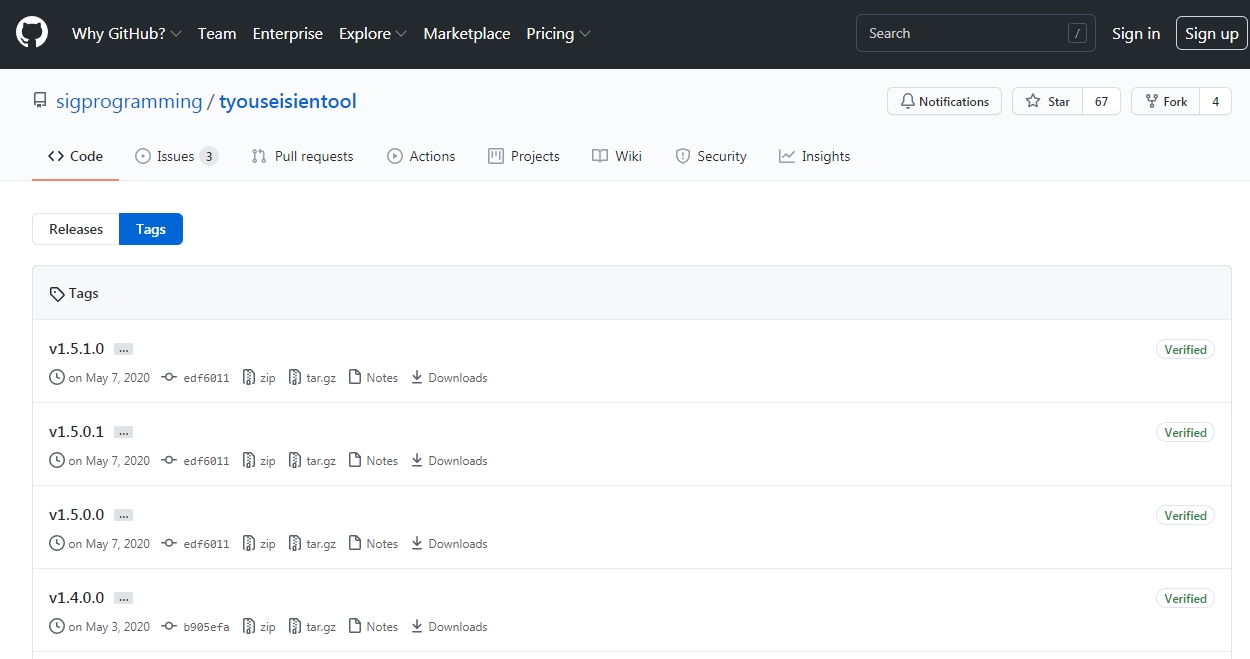This screenshot has width=1250, height=659.
Task: Expand the v1.5.0.0 ellipsis details
Action: click(123, 516)
